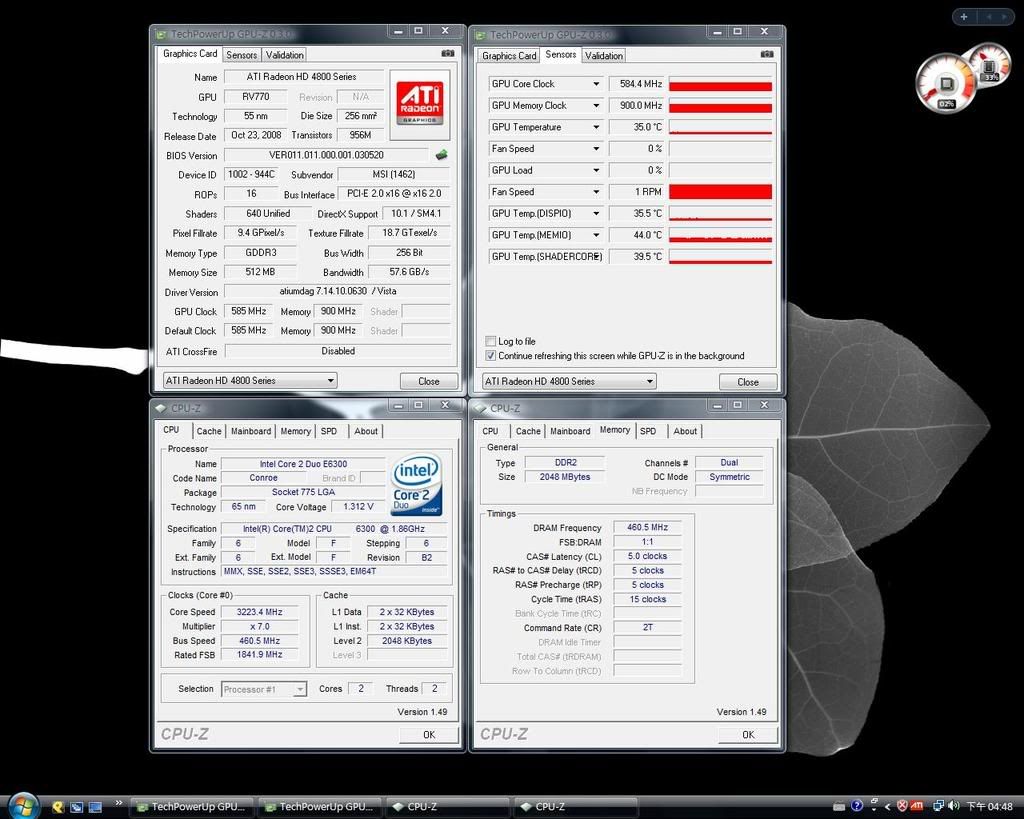Click the Intel Core 2 Duo logo
The image size is (1024, 819).
(x=416, y=485)
